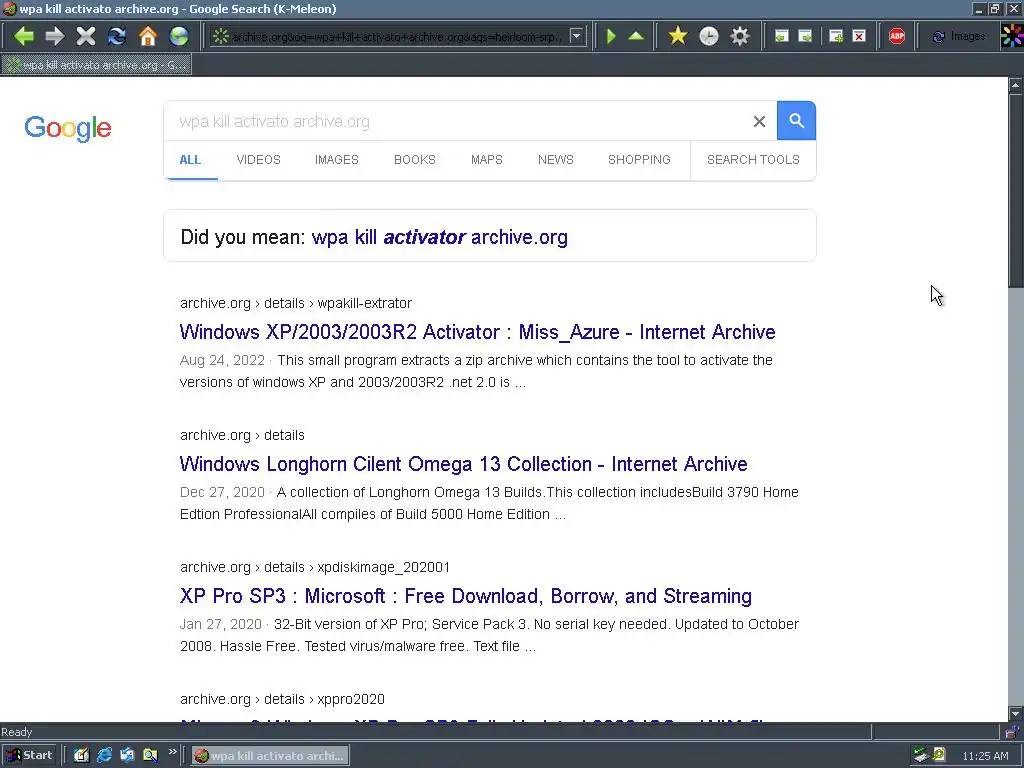The image size is (1024, 768).
Task: Select the ALL search tab
Action: [x=190, y=160]
